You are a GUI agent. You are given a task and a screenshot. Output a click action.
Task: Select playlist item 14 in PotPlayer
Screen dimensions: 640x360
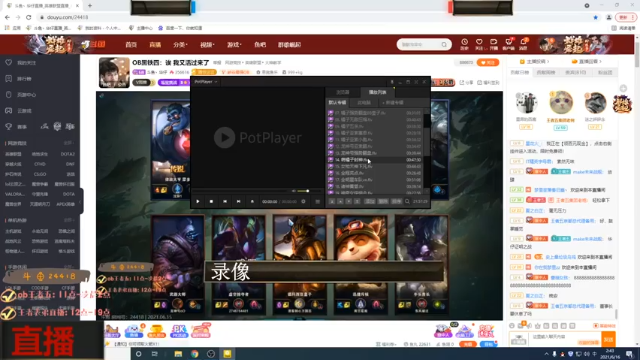[375, 160]
